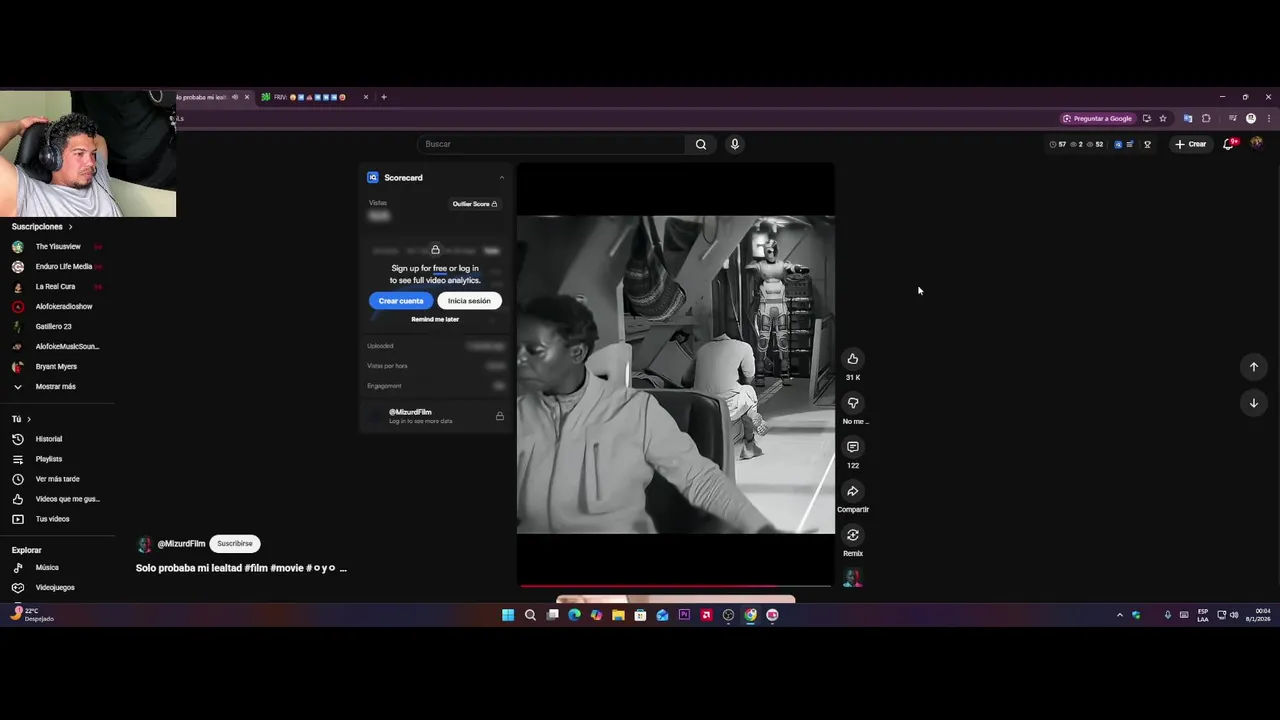Open the Suscripciones section chevron
The width and height of the screenshot is (1280, 720).
70,227
